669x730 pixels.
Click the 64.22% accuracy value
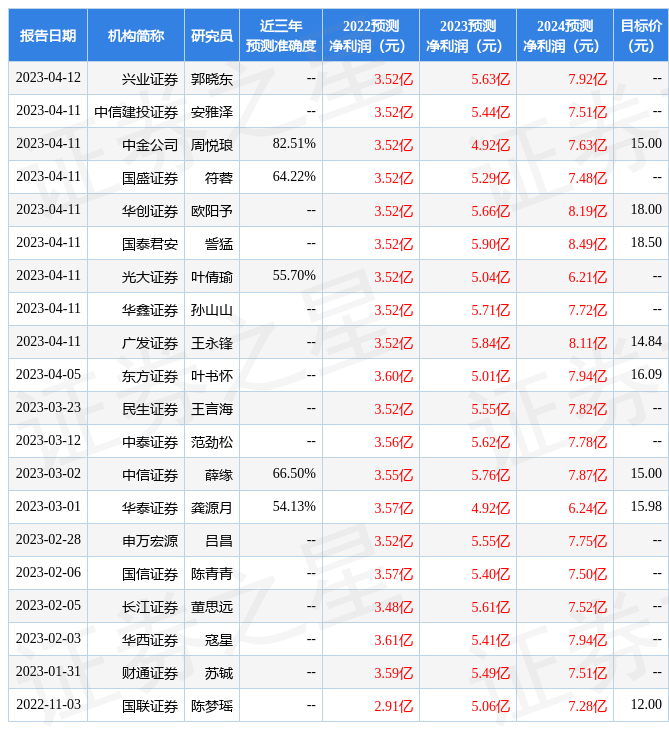click(294, 176)
